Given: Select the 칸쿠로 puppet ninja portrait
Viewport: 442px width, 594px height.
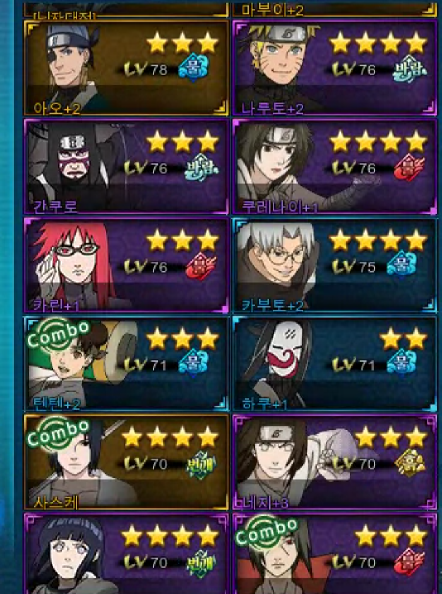Looking at the screenshot, I should point(74,167).
